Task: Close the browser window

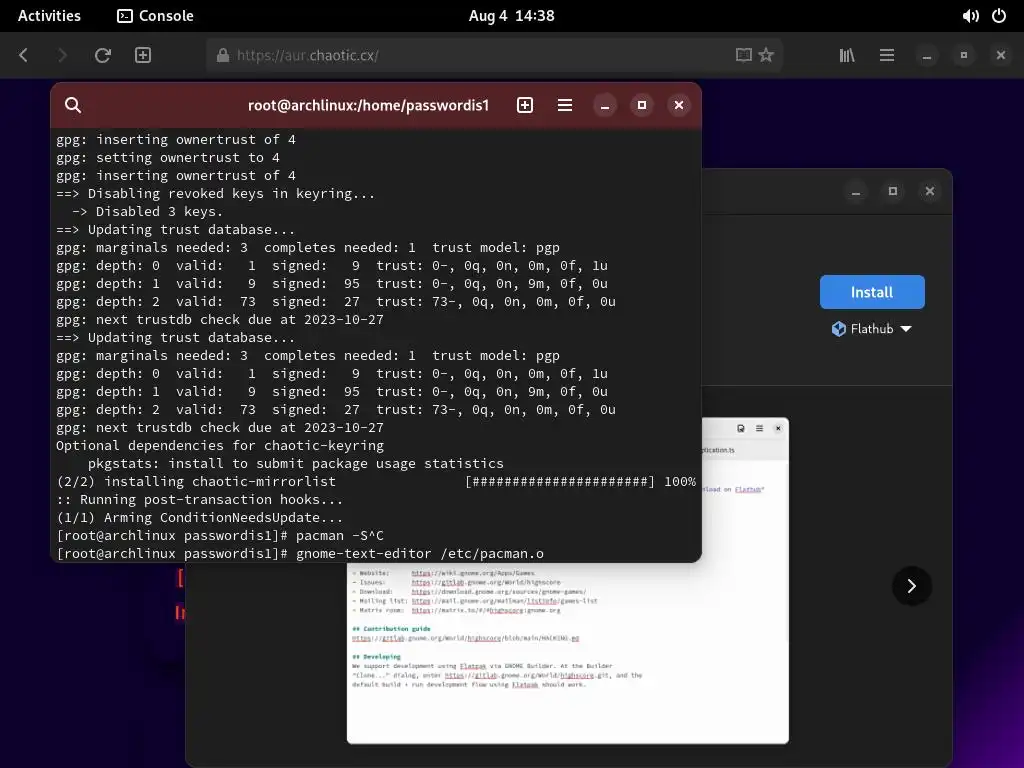Action: (1001, 56)
